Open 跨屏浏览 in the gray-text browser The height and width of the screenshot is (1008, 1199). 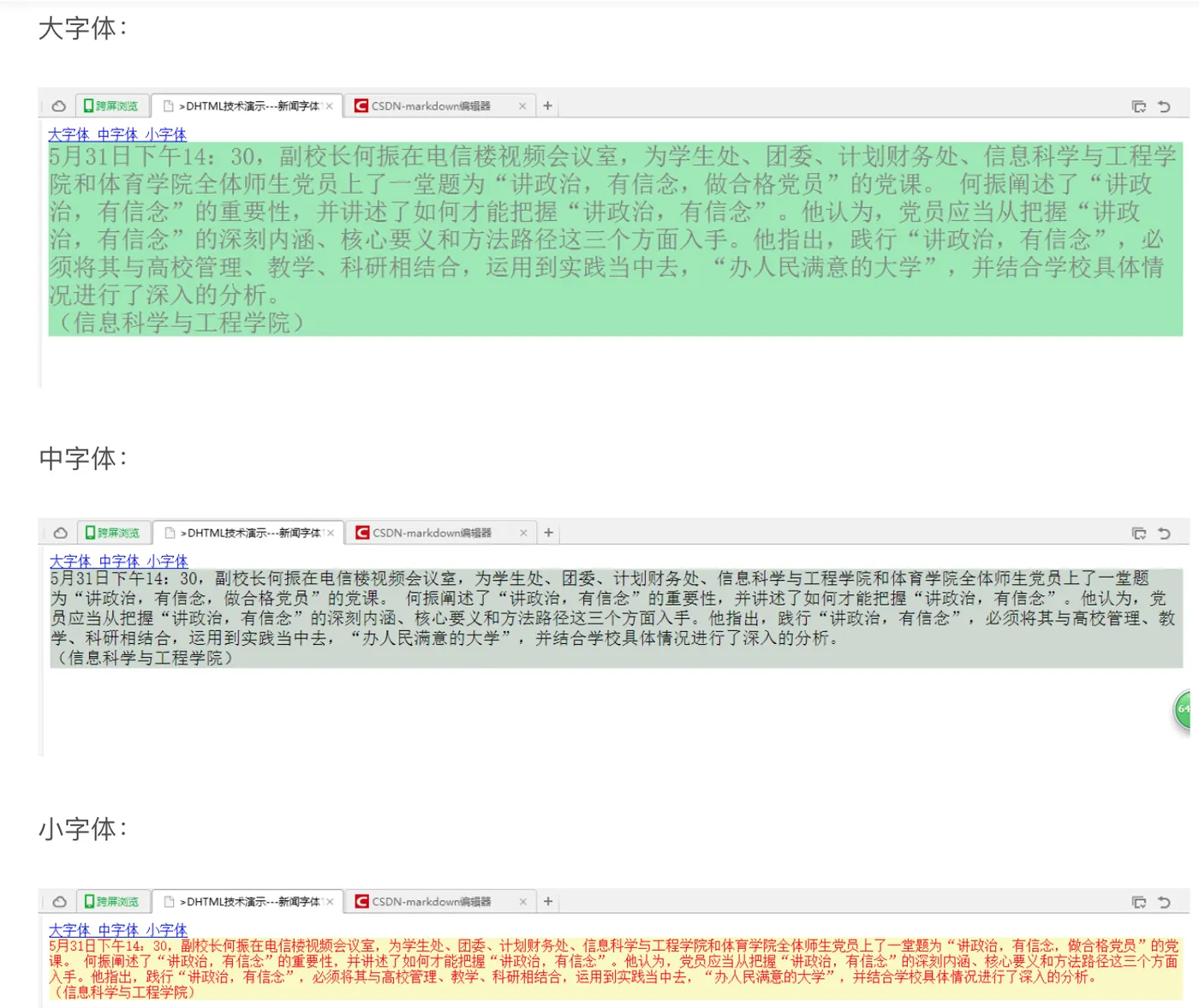point(113,533)
